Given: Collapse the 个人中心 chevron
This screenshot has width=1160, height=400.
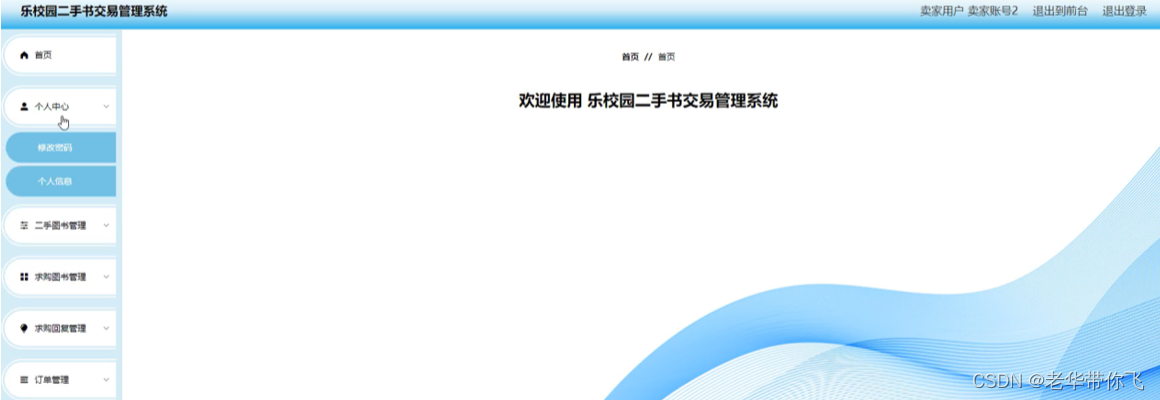Looking at the screenshot, I should [x=106, y=106].
